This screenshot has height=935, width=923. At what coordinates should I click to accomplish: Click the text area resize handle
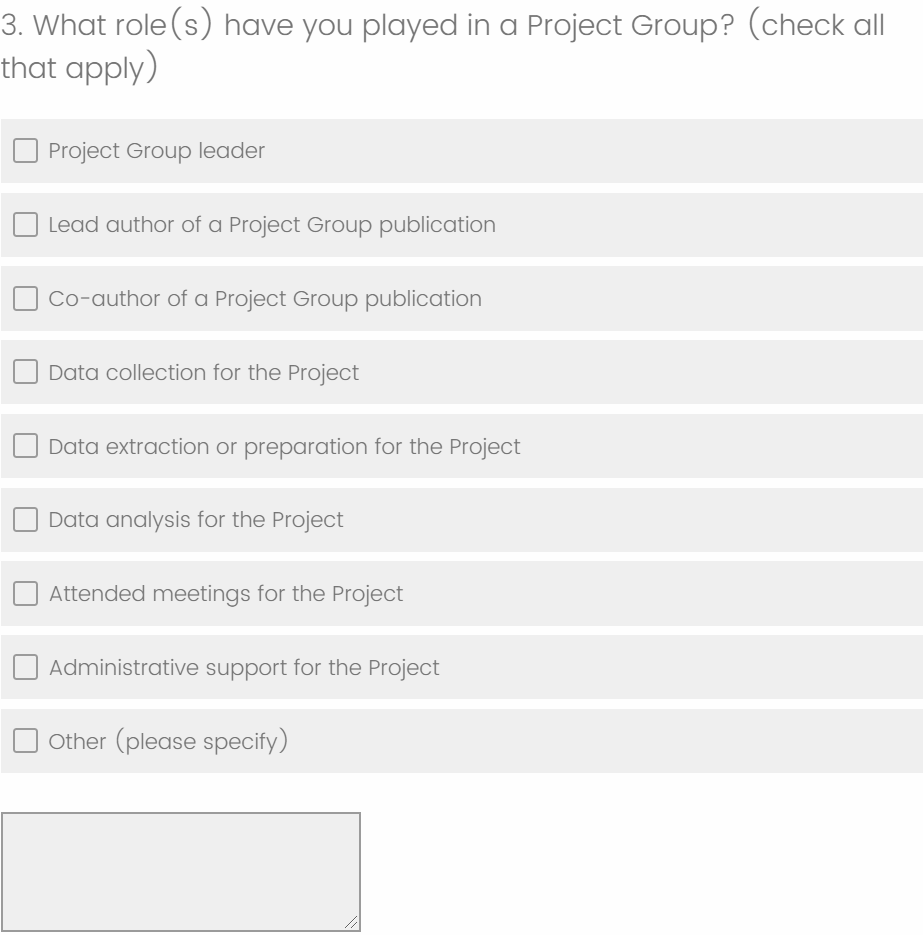[x=351, y=923]
